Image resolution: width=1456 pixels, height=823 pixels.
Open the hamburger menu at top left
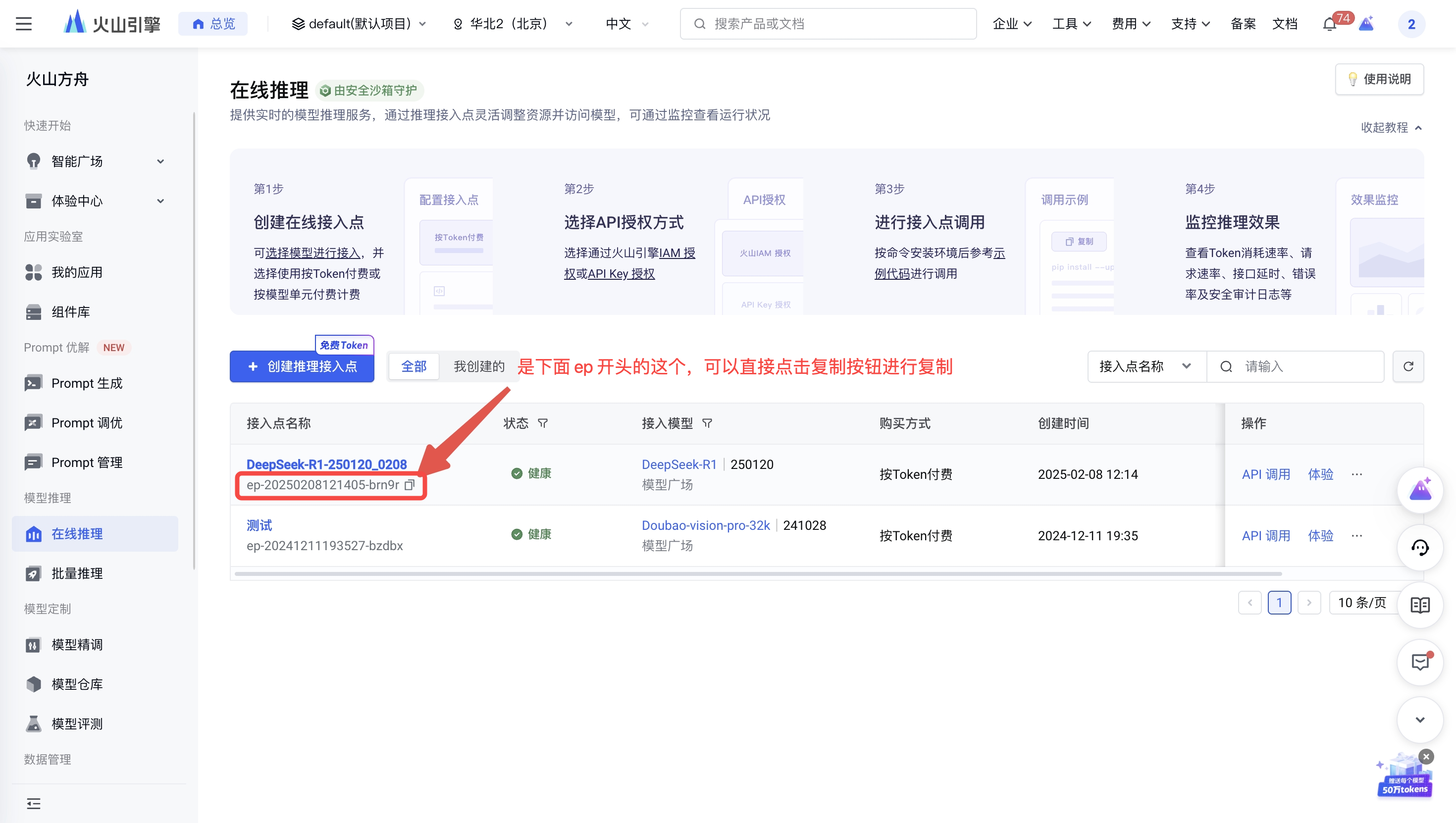(x=24, y=24)
